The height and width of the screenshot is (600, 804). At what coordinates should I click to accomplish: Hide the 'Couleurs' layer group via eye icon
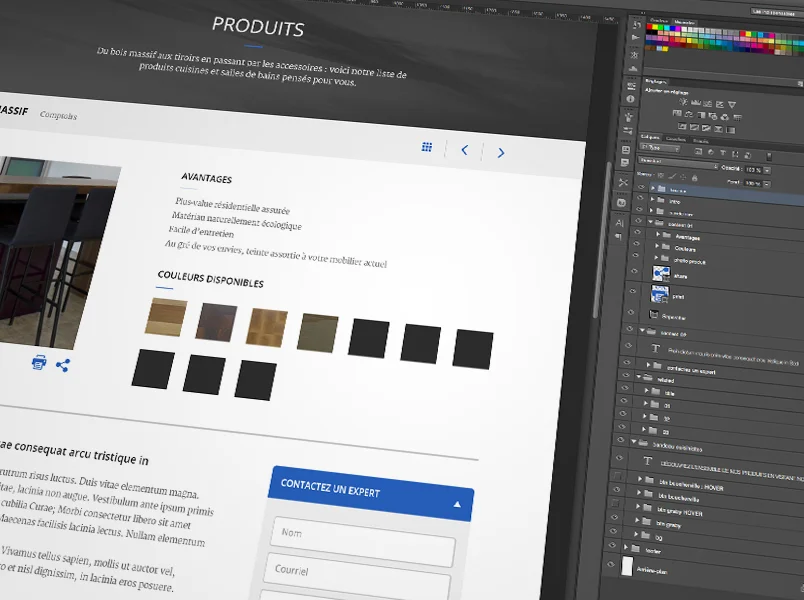click(x=636, y=244)
